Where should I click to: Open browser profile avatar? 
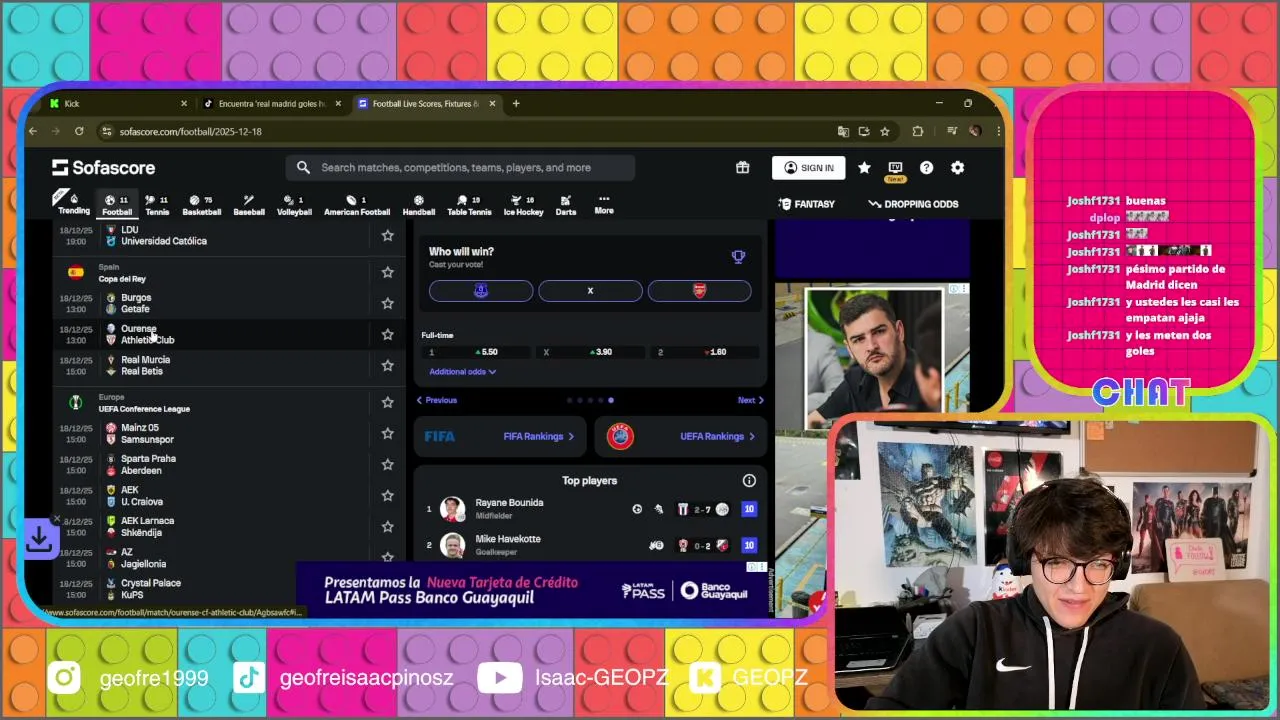point(974,131)
